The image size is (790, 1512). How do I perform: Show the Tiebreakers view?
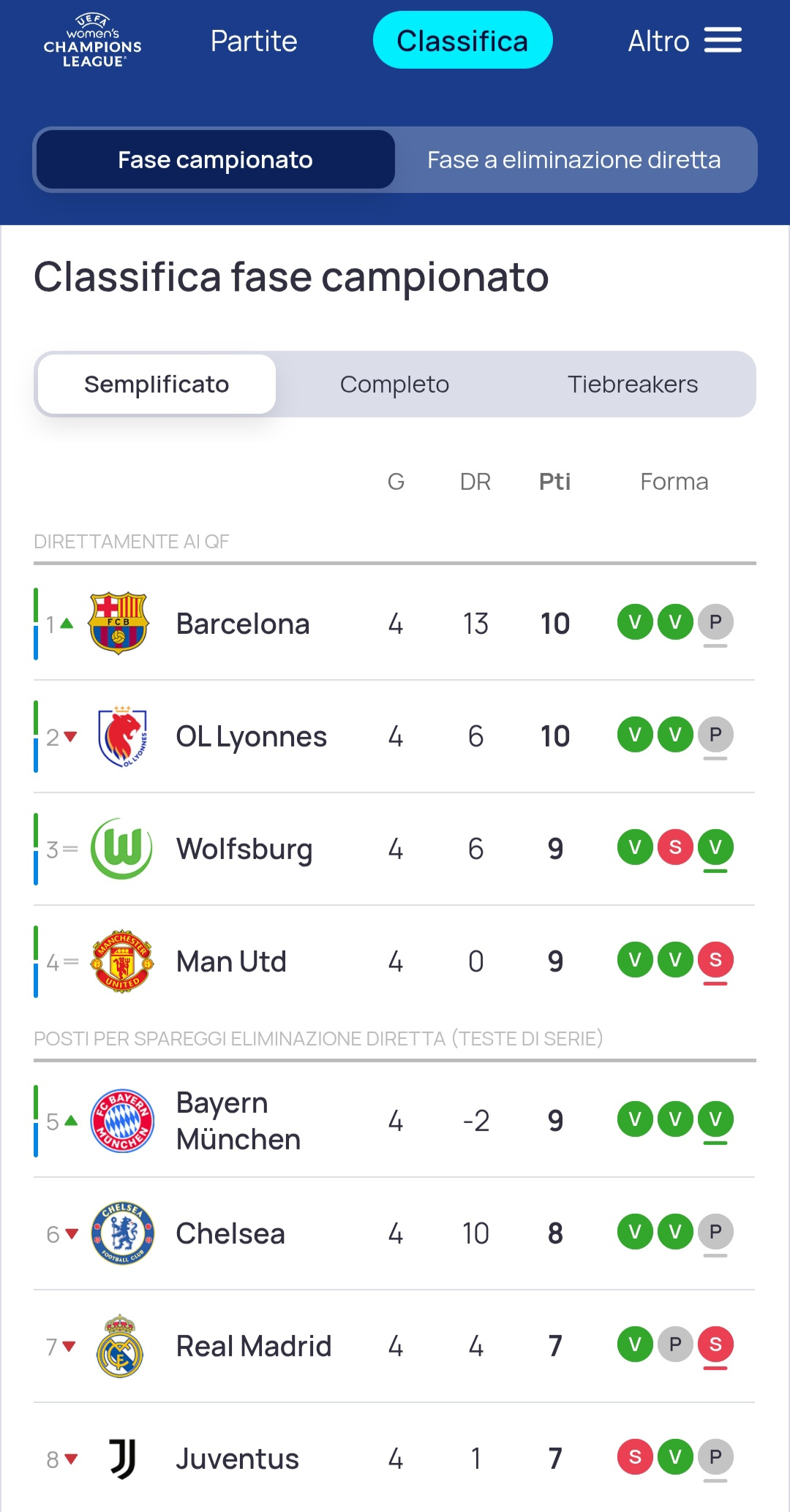(633, 385)
